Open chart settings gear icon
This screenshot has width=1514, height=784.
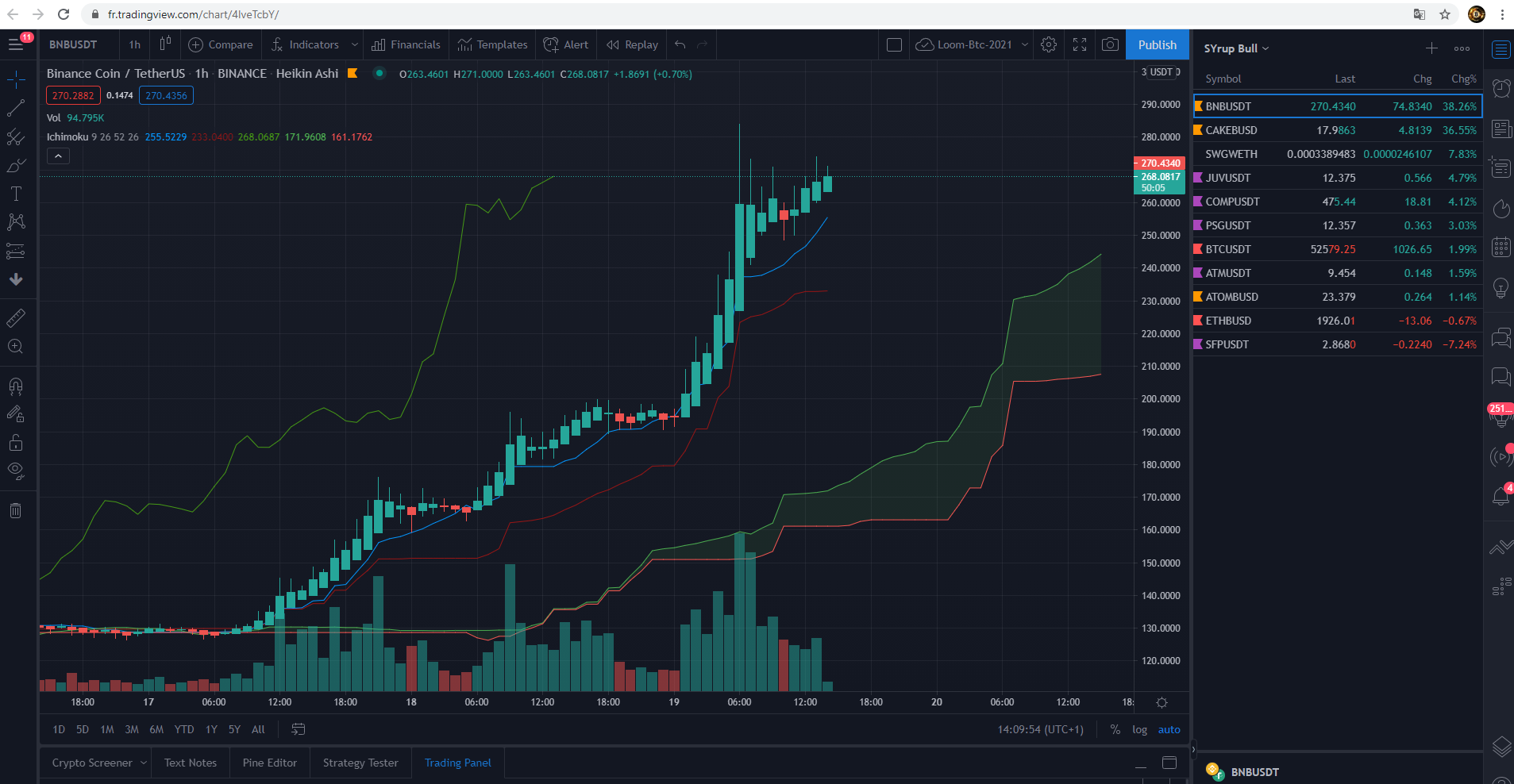1049,44
